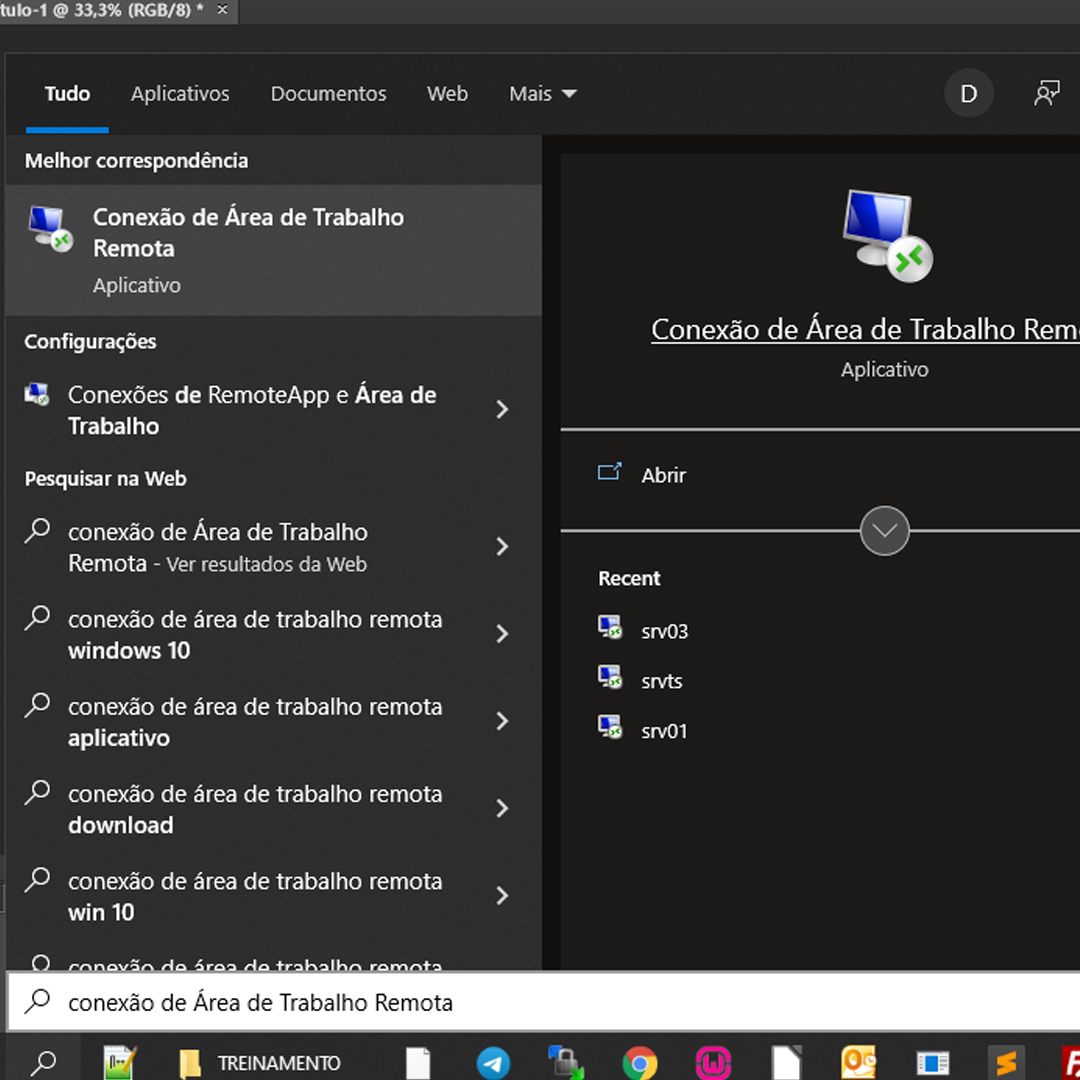The image size is (1080, 1080).
Task: Click the search text input field
Action: pyautogui.click(x=540, y=1002)
